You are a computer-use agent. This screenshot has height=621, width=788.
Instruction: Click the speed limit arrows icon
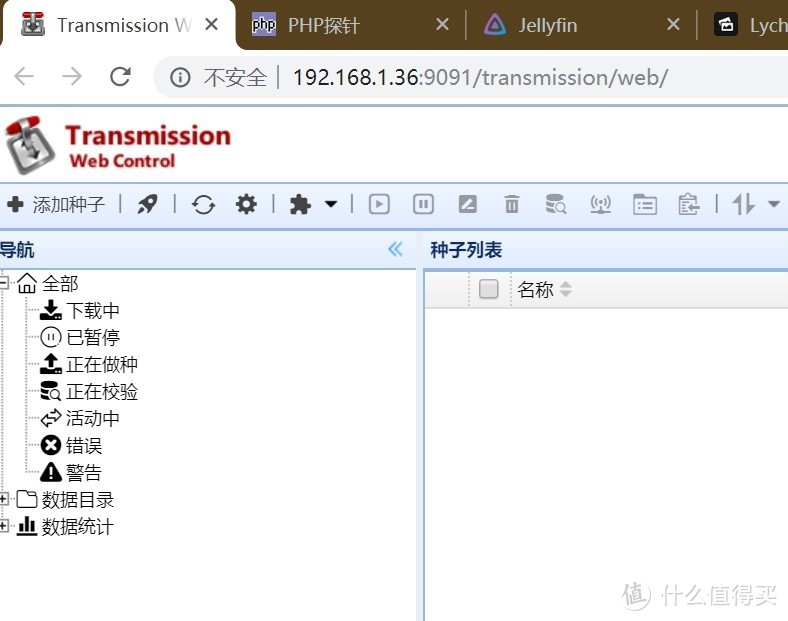click(744, 204)
